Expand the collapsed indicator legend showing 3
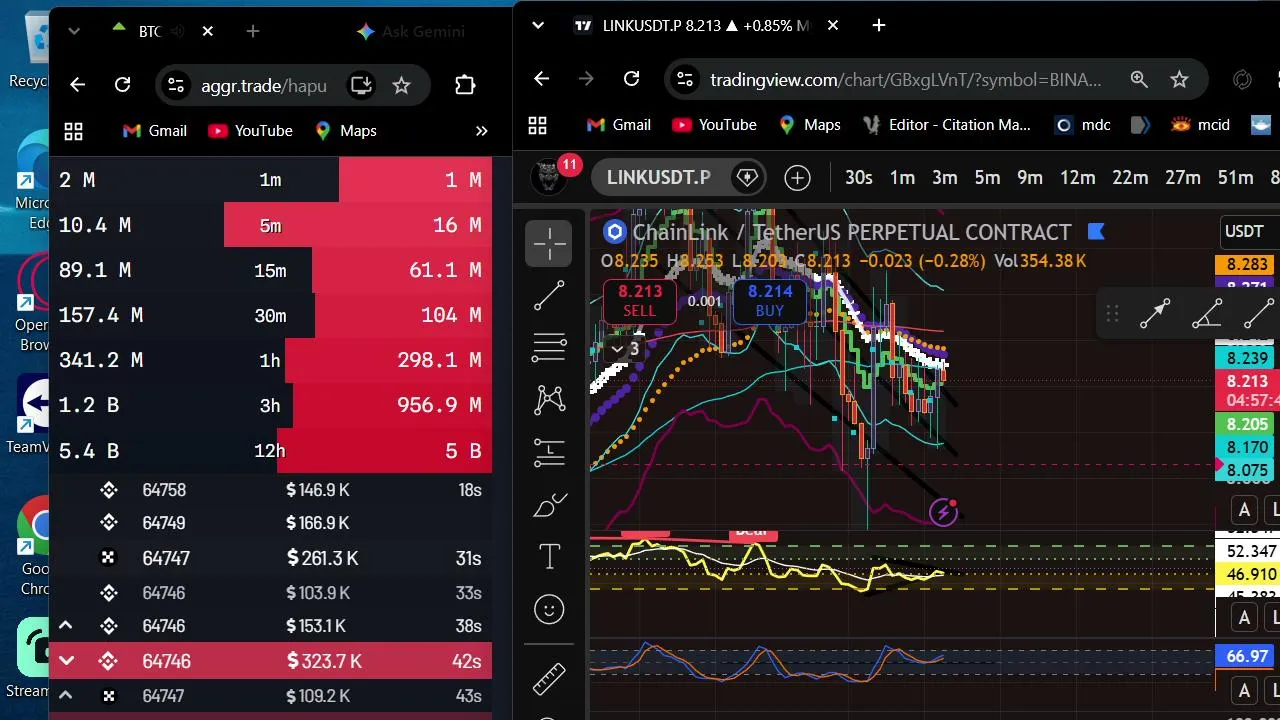The height and width of the screenshot is (720, 1280). (x=625, y=349)
